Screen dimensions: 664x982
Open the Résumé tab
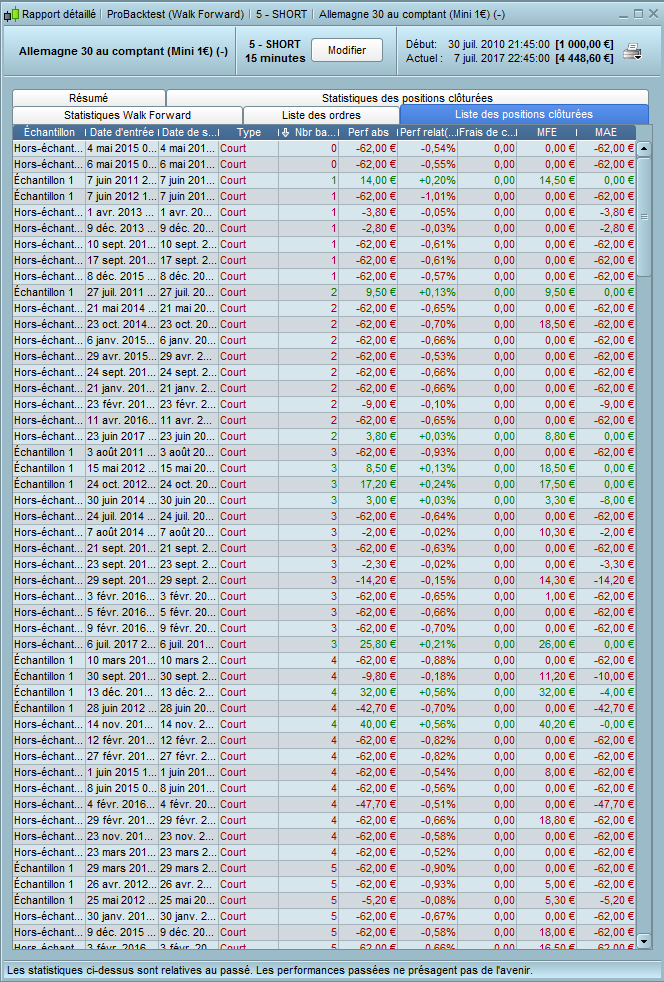pos(89,98)
